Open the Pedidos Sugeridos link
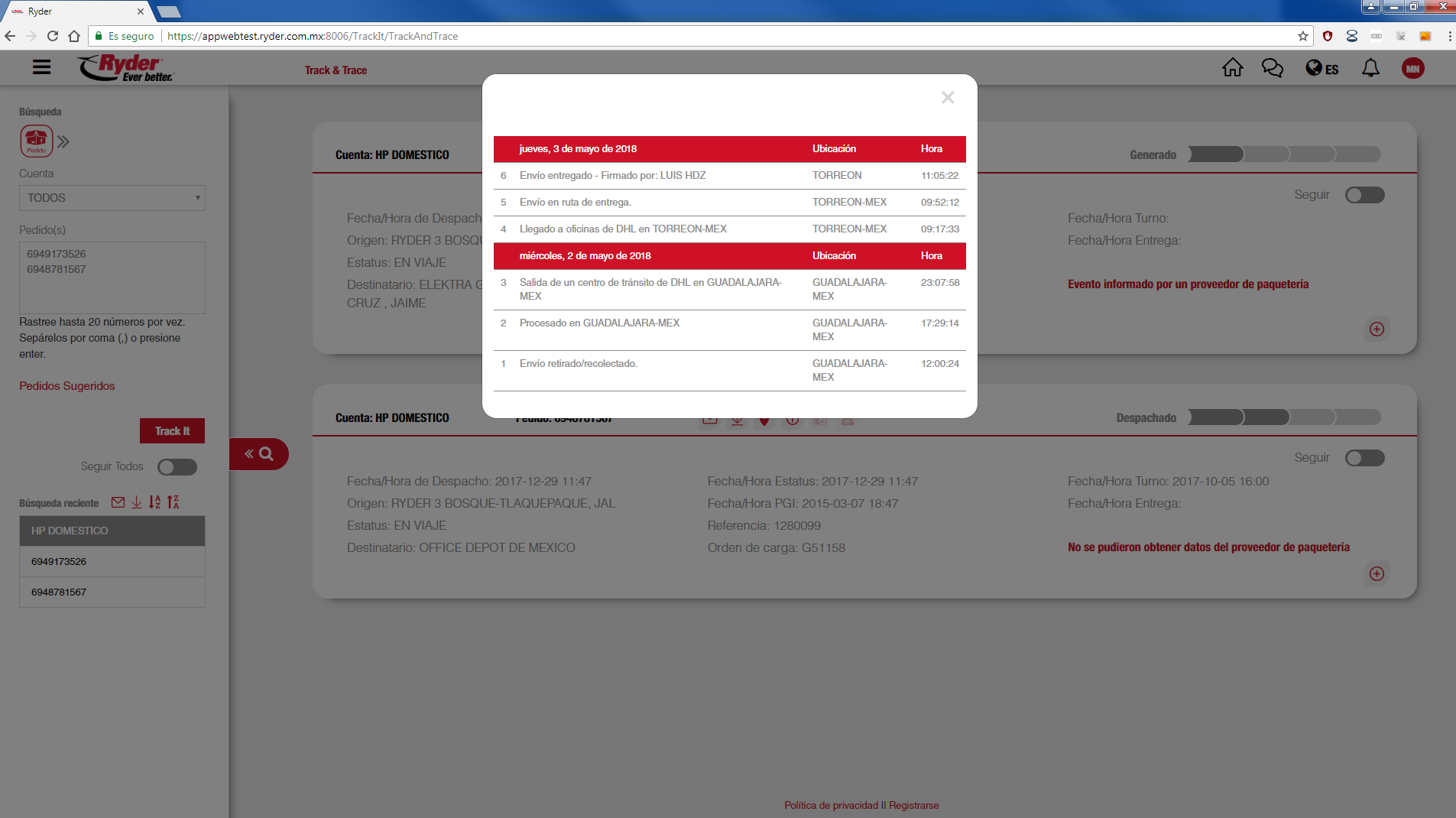 coord(67,386)
